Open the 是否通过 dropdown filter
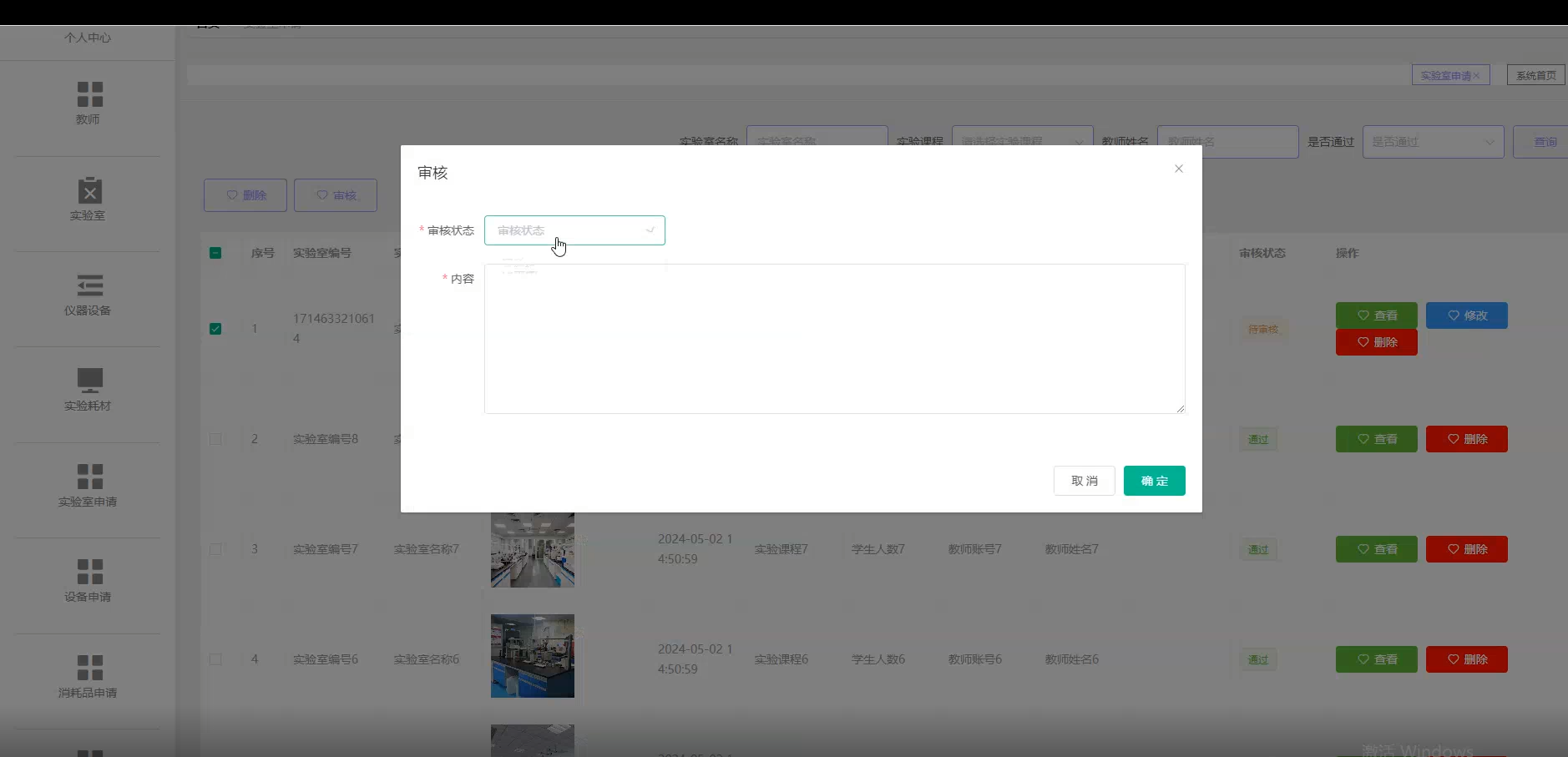This screenshot has width=1568, height=757. point(1431,141)
